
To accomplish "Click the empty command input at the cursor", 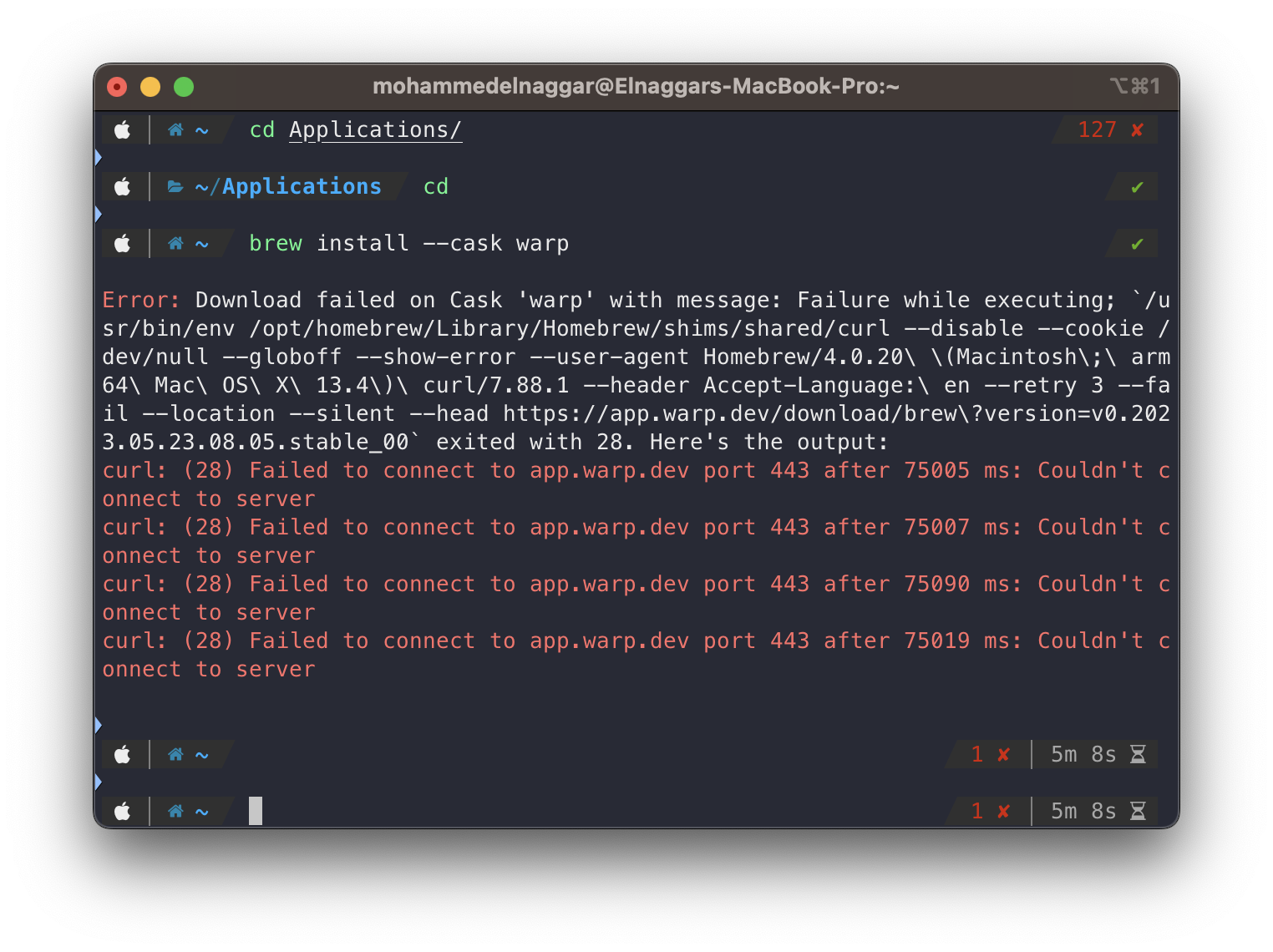I will 255,810.
